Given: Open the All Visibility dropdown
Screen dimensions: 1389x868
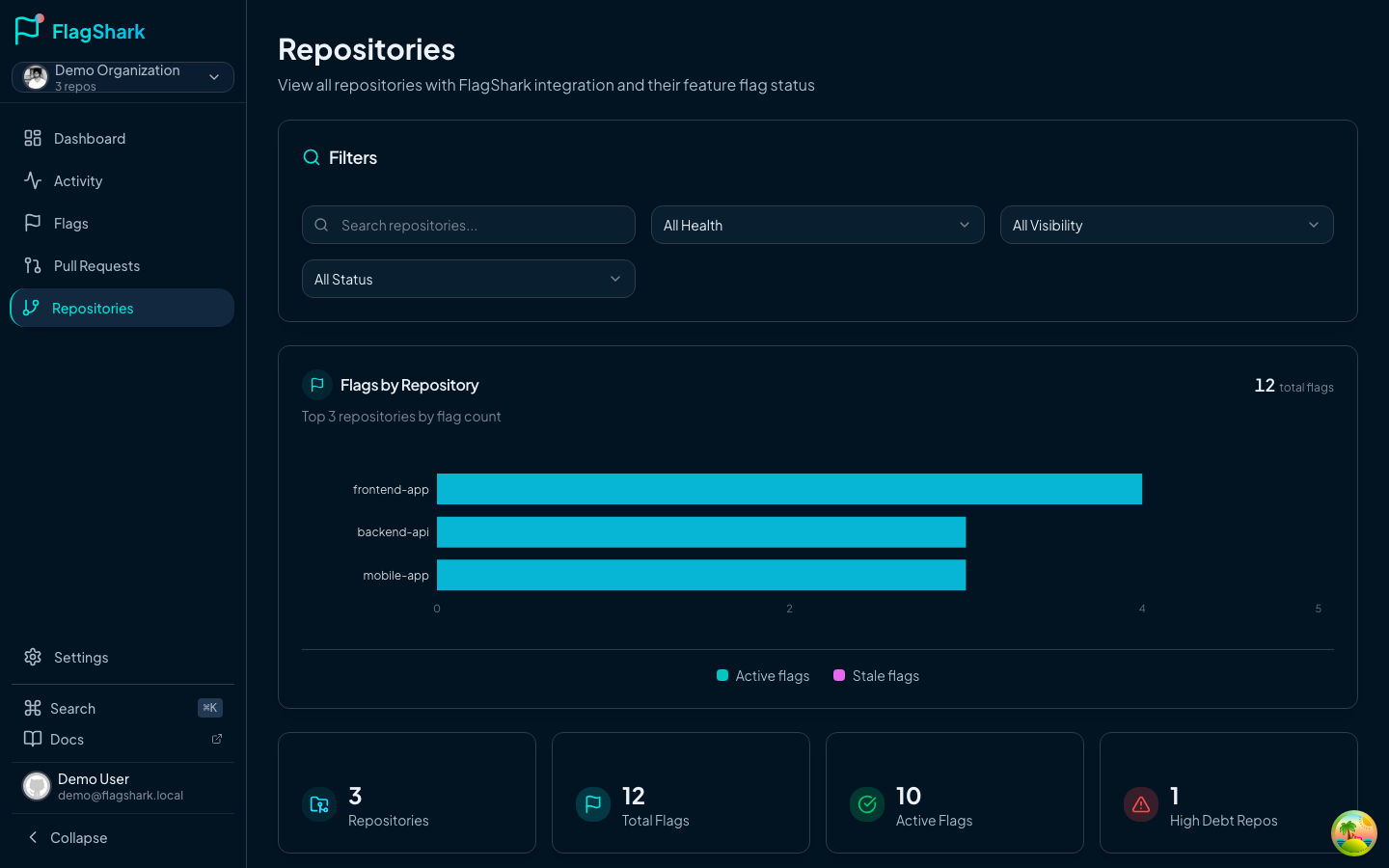Looking at the screenshot, I should 1166,225.
